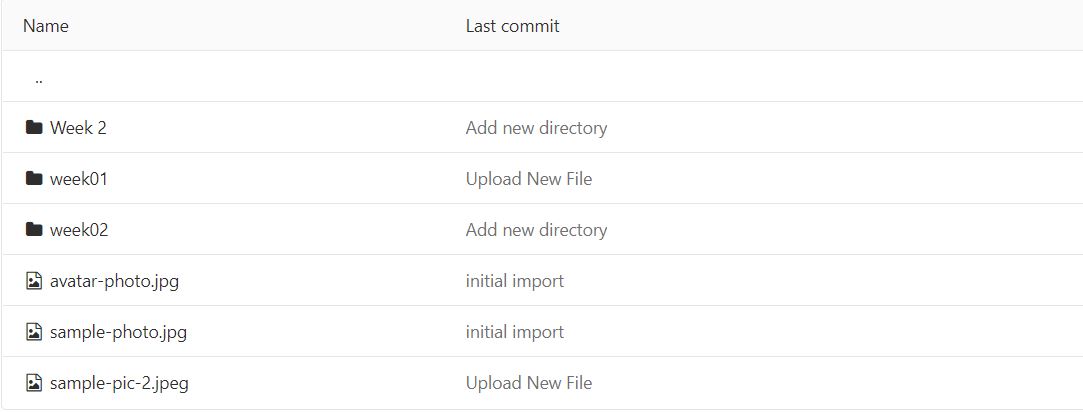
Task: Open the Week 2 'Add new directory' commit
Action: 536,128
